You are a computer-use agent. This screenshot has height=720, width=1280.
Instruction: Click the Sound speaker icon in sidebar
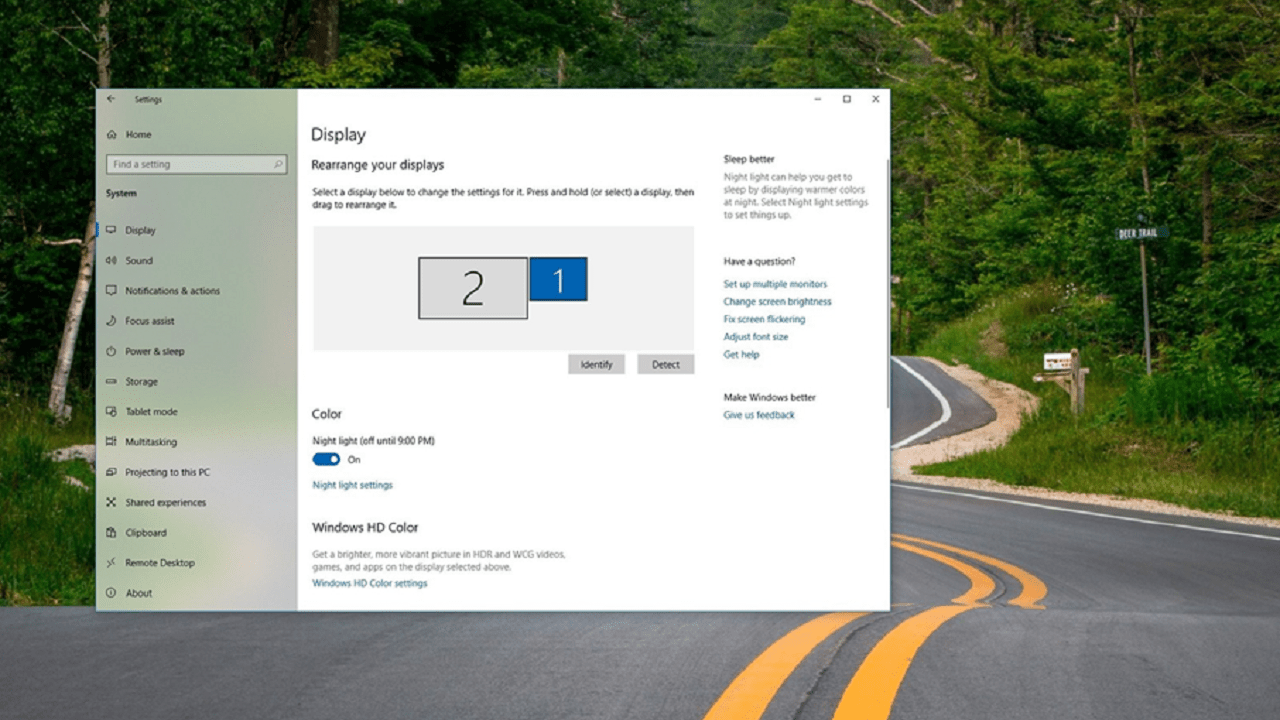[111, 260]
